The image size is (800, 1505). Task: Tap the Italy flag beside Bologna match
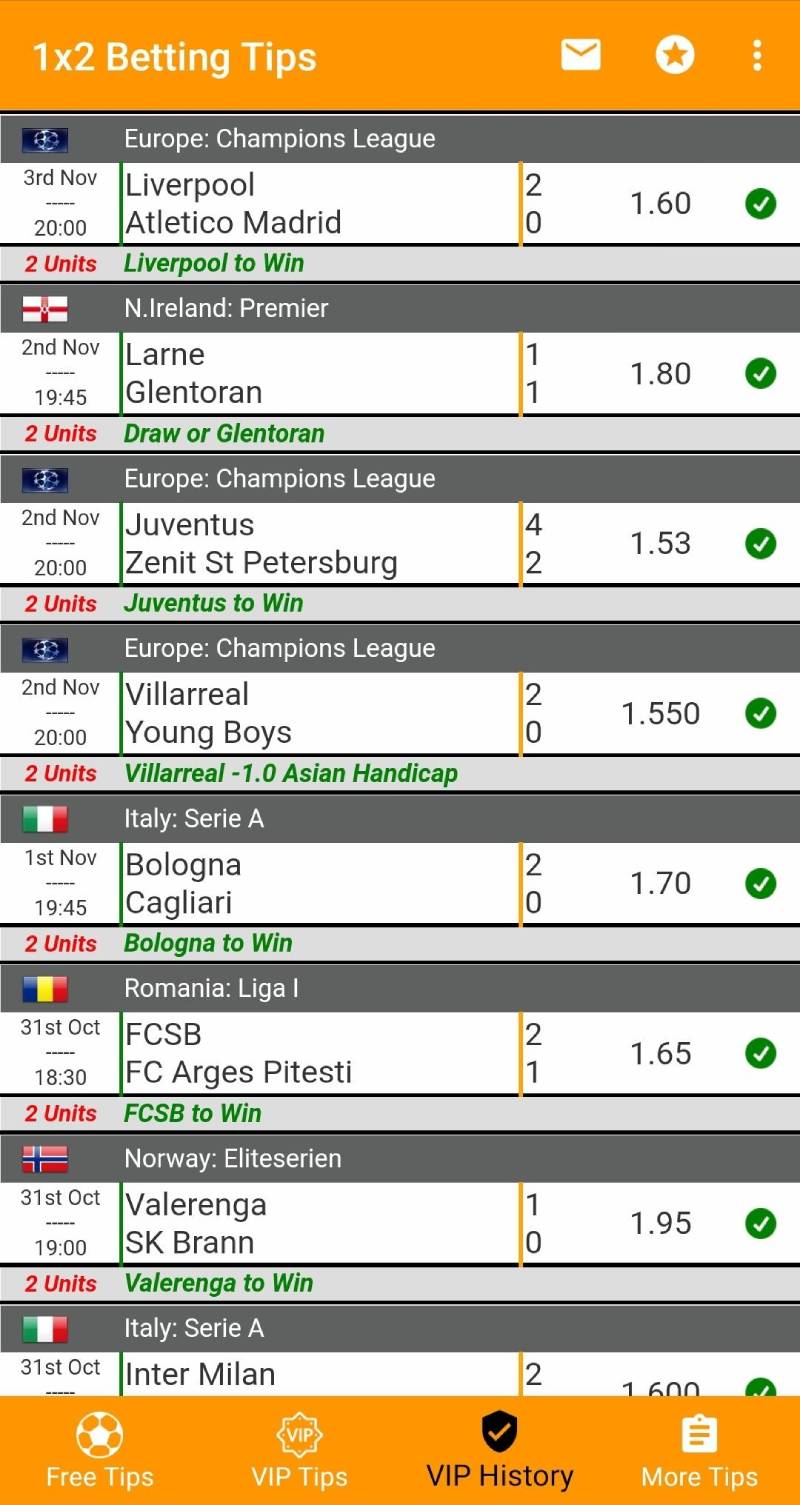tap(45, 818)
